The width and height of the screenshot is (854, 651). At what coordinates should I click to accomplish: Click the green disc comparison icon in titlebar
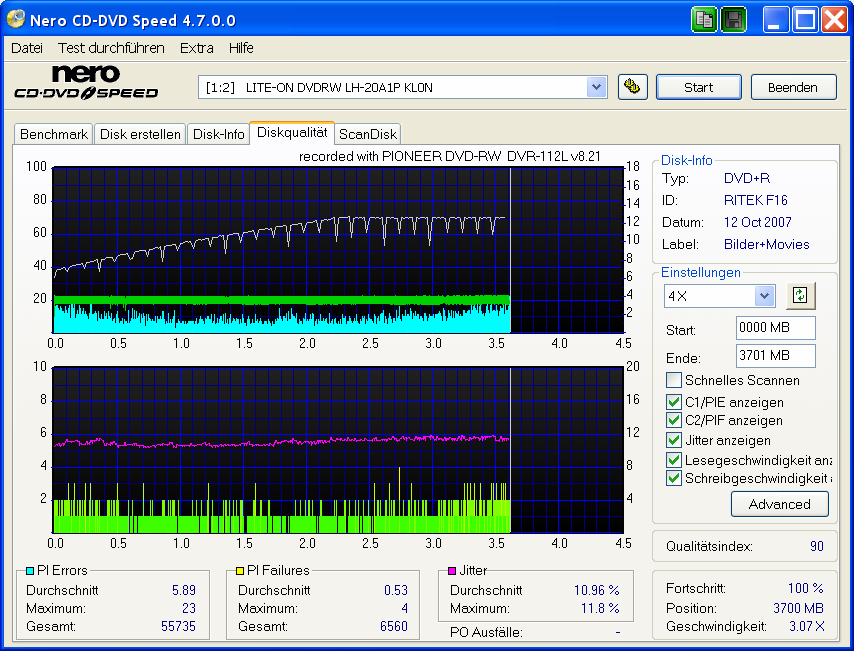[704, 19]
